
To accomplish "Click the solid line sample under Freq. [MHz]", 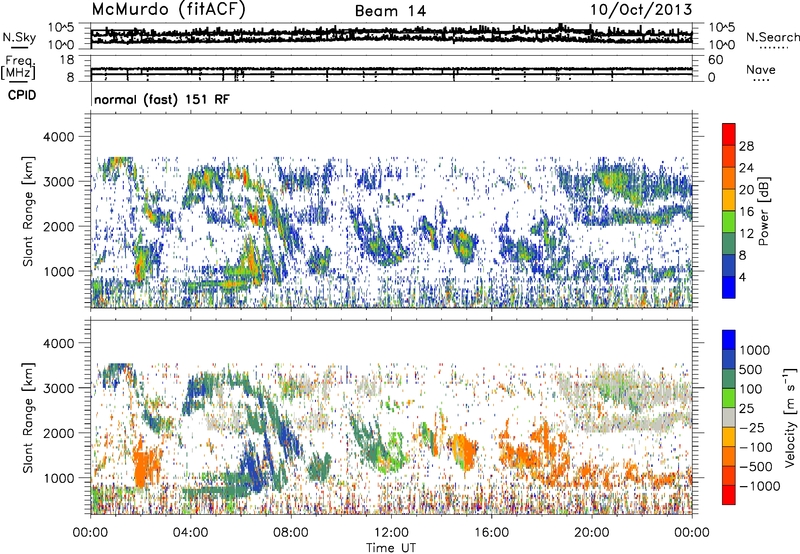I will click(19, 82).
